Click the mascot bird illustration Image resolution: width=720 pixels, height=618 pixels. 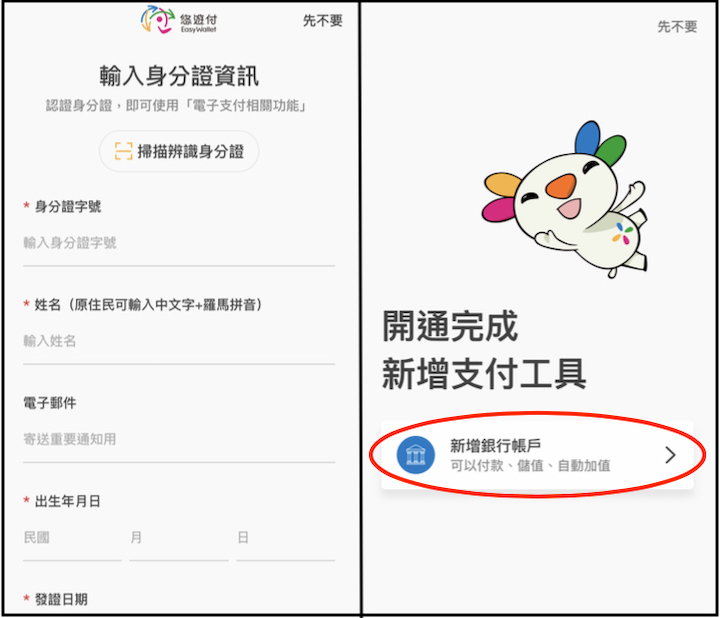pos(566,200)
